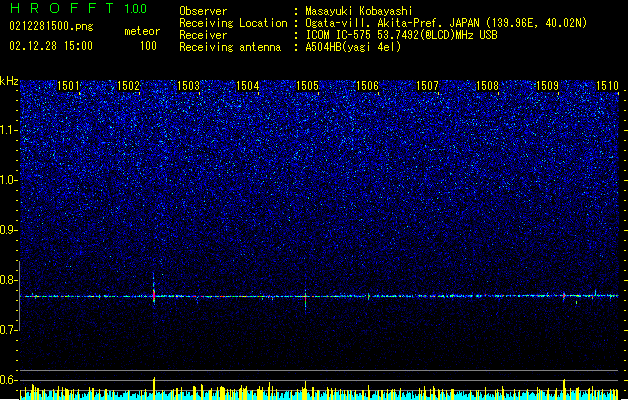Click the kHz axis unit label
Image resolution: width=629 pixels, height=400 pixels.
click(x=9, y=81)
